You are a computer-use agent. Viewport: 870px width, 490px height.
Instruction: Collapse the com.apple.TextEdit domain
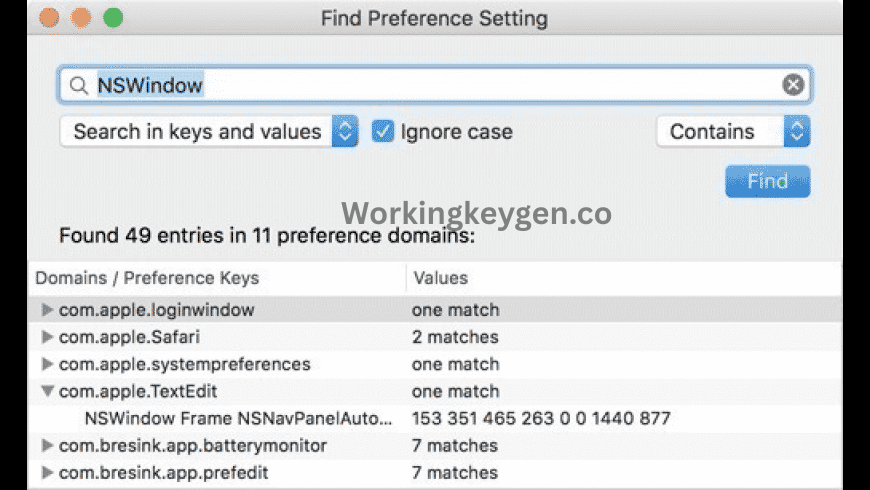[47, 391]
